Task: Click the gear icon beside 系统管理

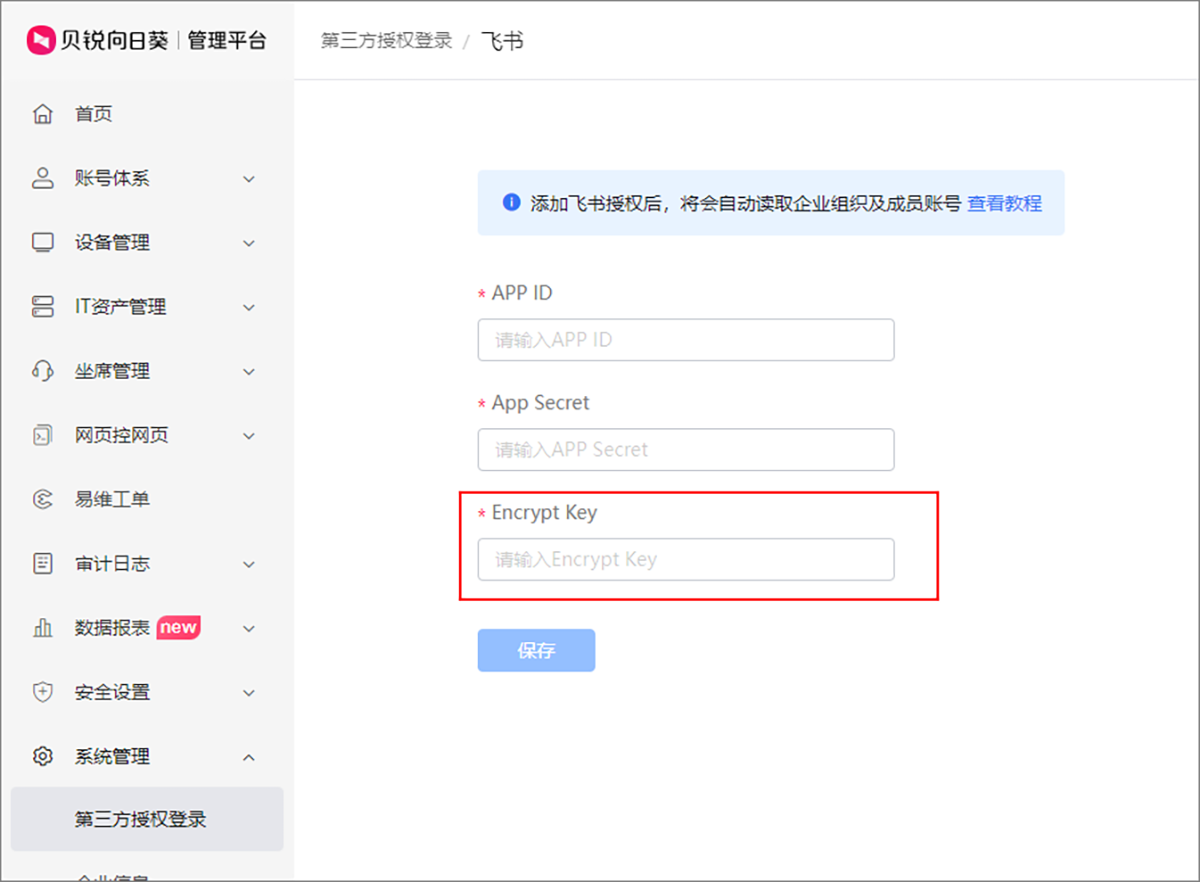Action: click(42, 756)
